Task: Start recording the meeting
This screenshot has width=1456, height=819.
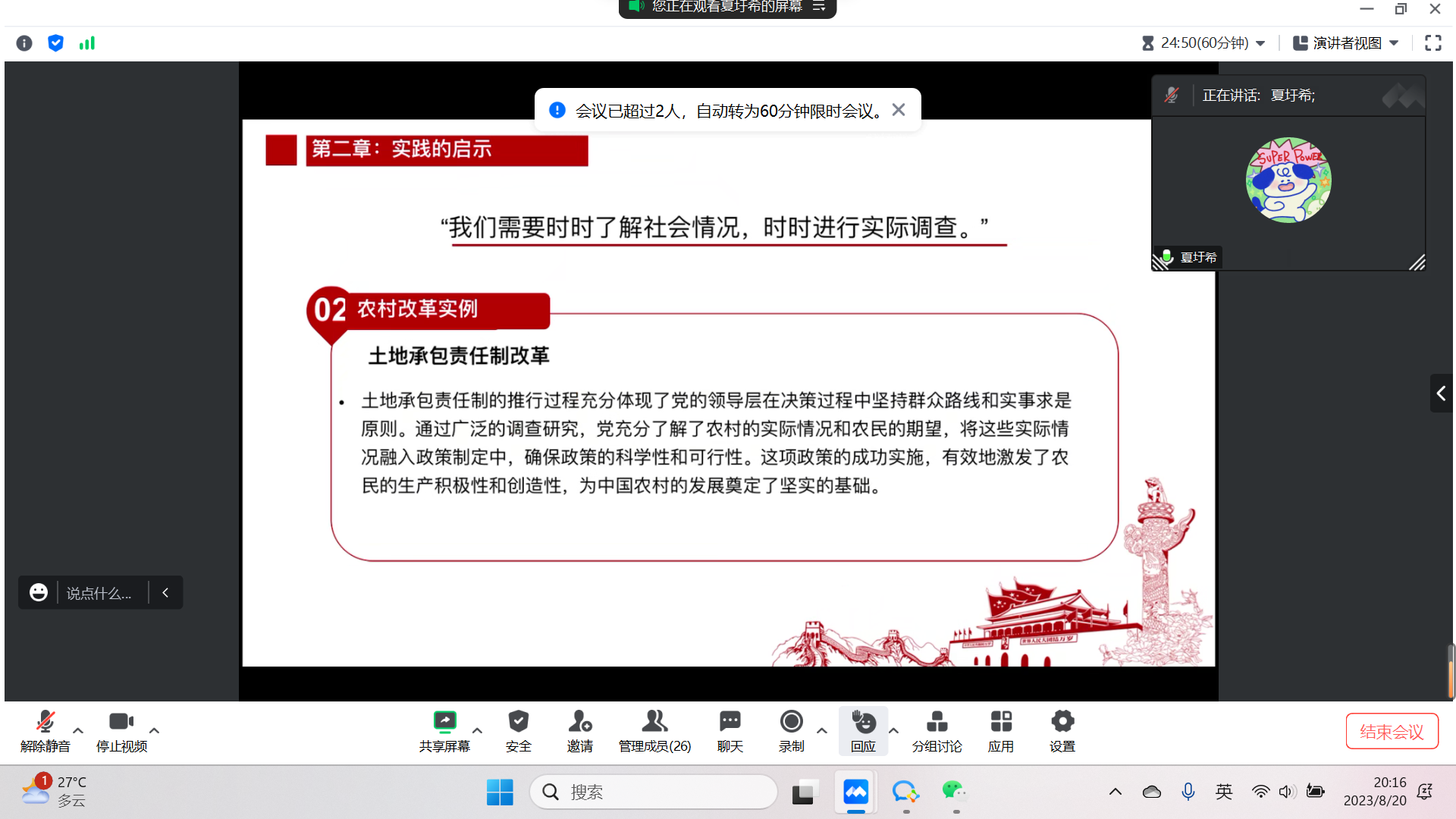Action: click(x=790, y=730)
